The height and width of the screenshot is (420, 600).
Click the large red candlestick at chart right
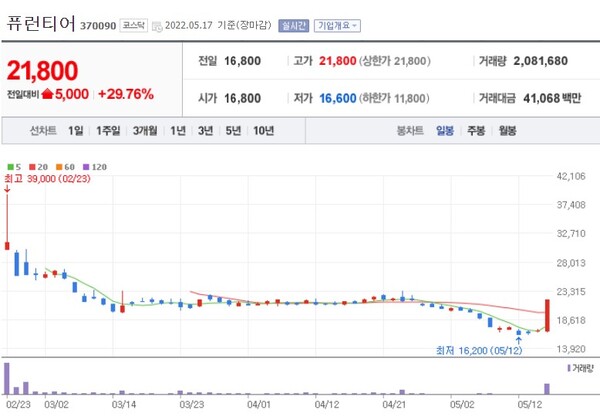(x=547, y=316)
